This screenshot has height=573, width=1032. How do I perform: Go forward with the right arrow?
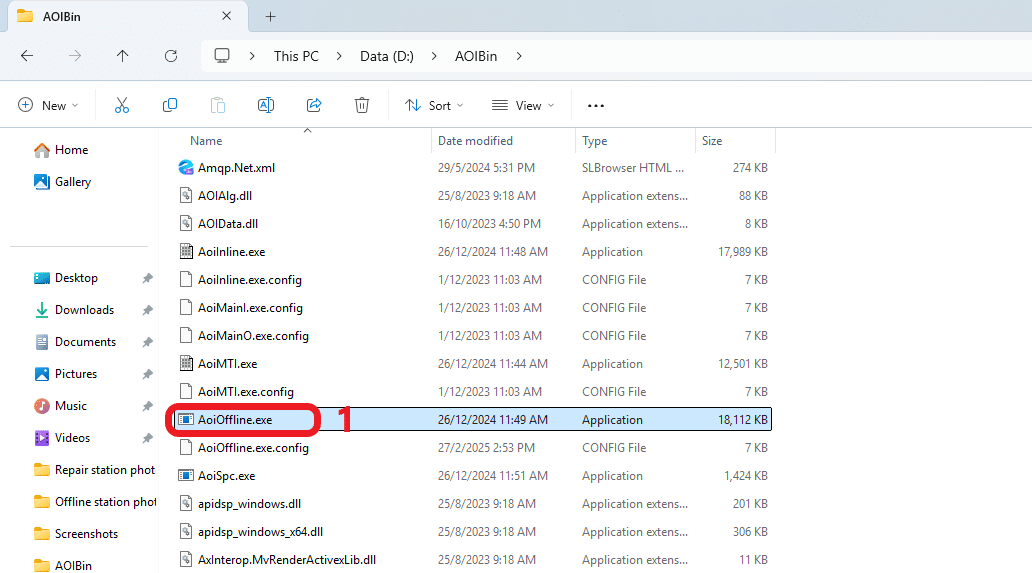(x=75, y=56)
